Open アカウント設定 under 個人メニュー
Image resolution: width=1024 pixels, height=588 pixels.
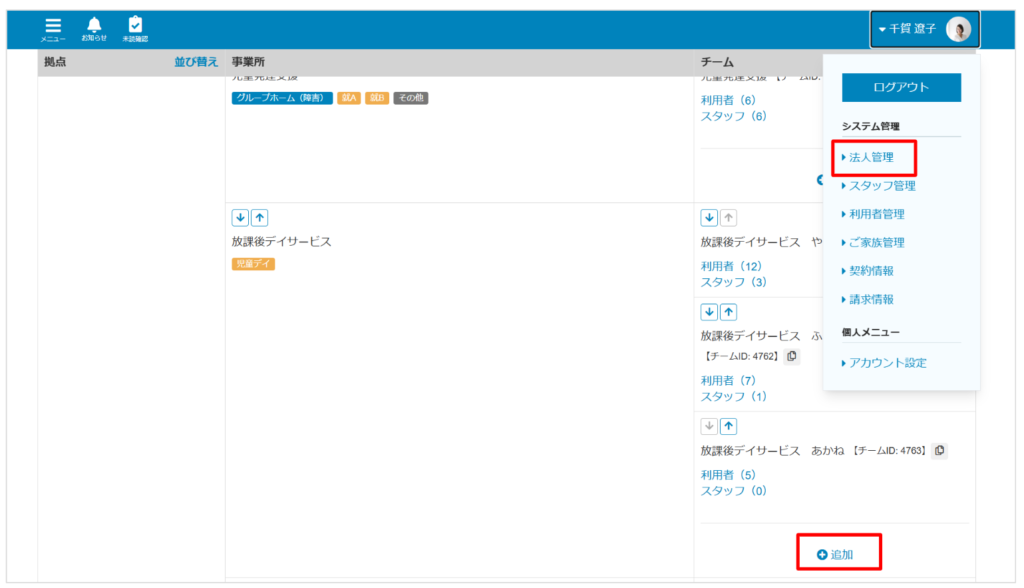pos(887,363)
